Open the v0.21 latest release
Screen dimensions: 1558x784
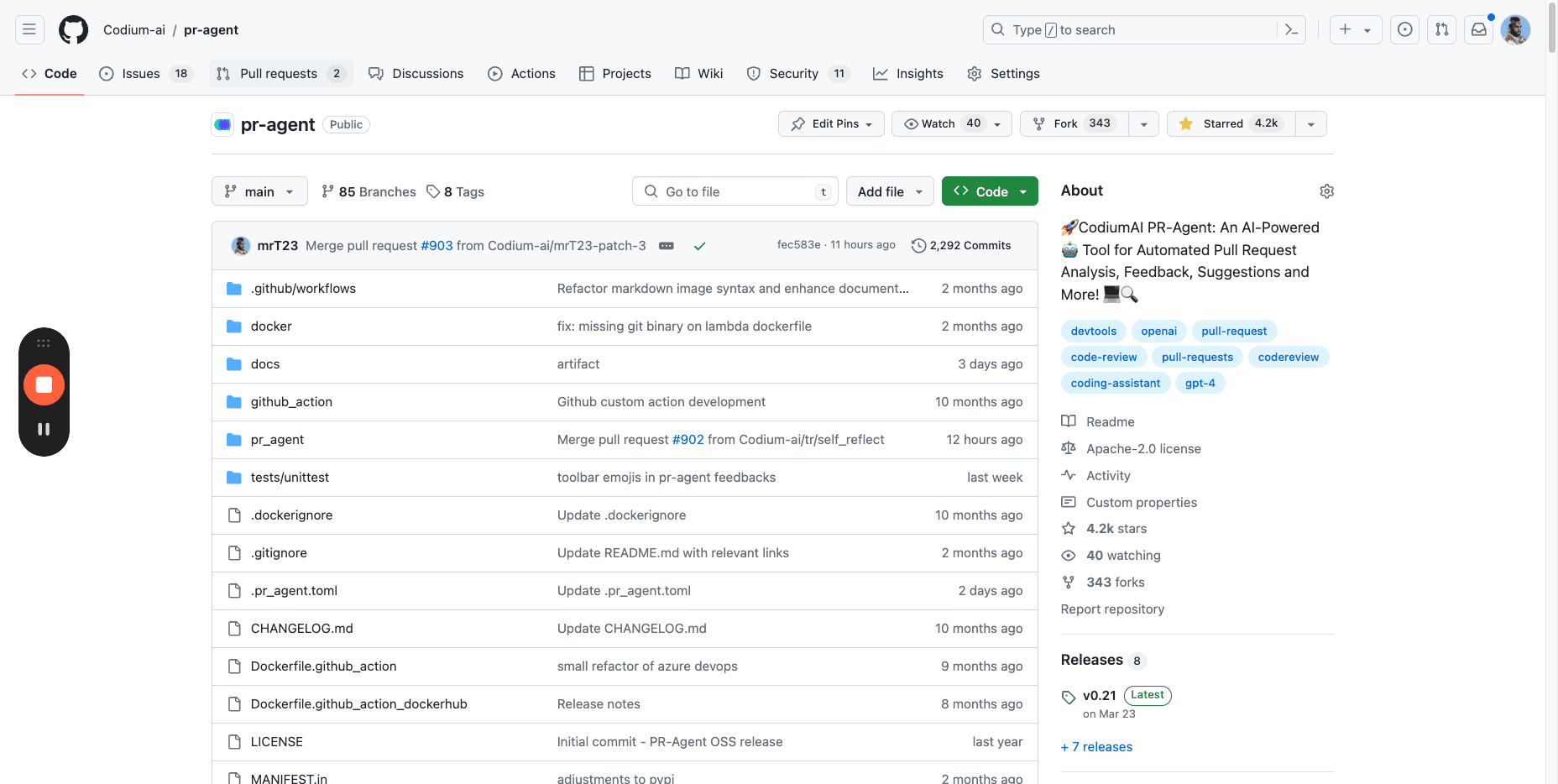coord(1100,695)
